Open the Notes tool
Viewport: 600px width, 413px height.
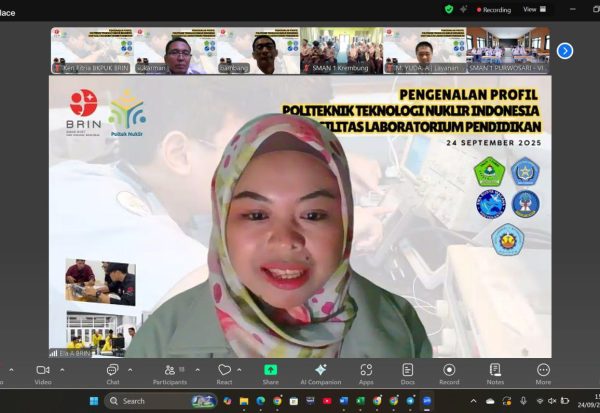[495, 373]
